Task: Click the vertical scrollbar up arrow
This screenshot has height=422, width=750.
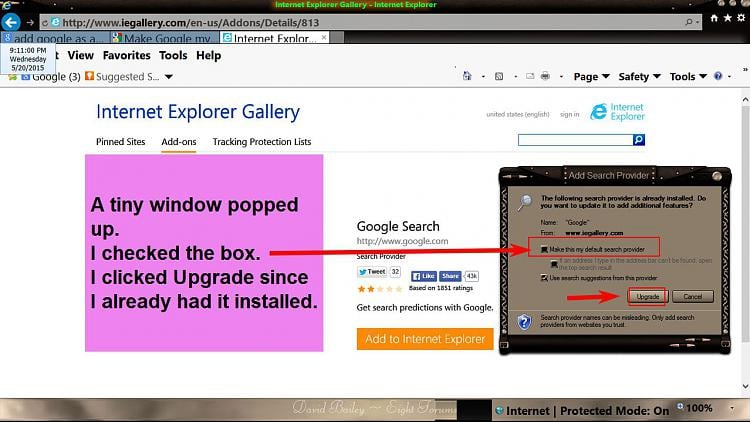Action: 745,100
